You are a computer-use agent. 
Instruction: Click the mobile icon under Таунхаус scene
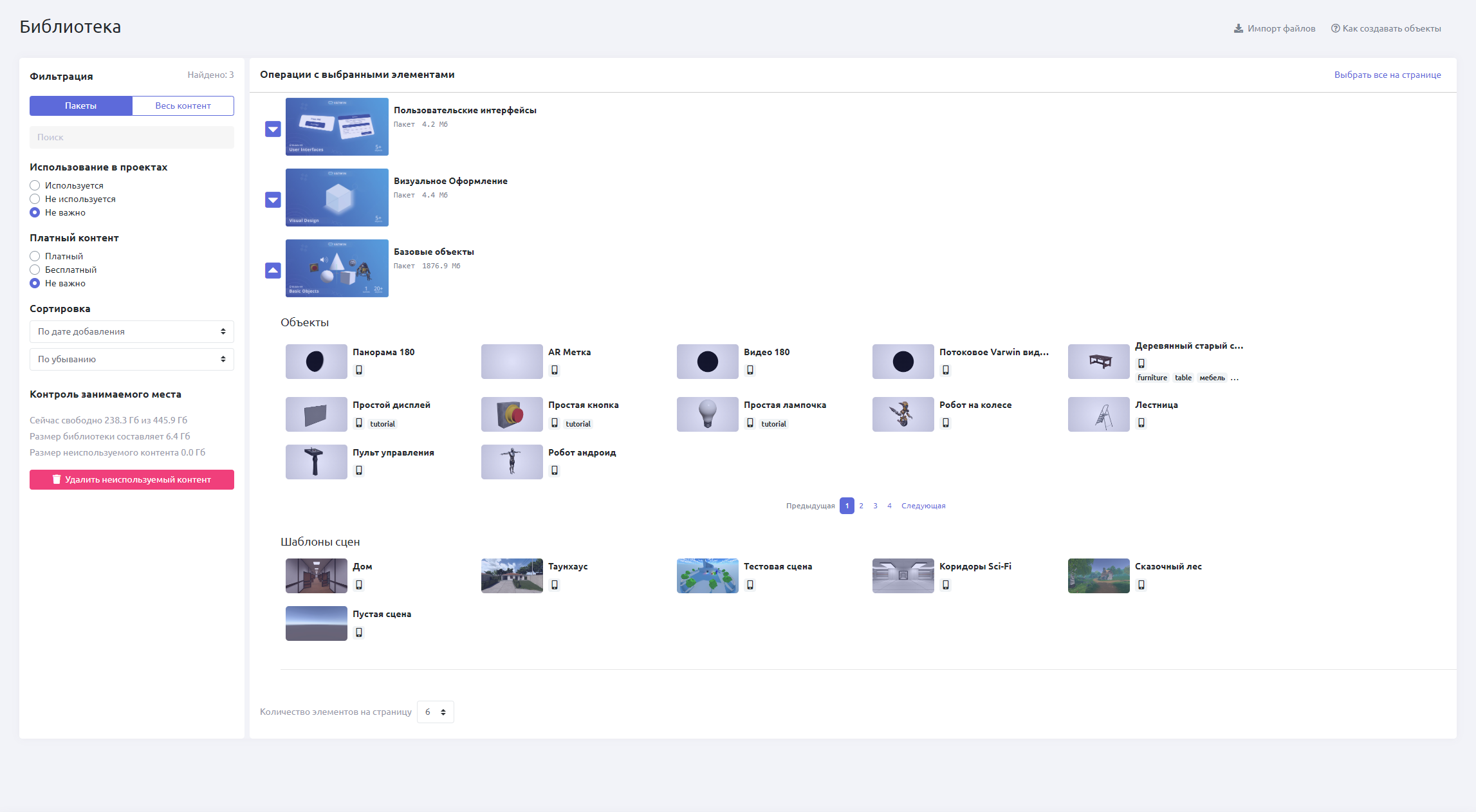[555, 585]
